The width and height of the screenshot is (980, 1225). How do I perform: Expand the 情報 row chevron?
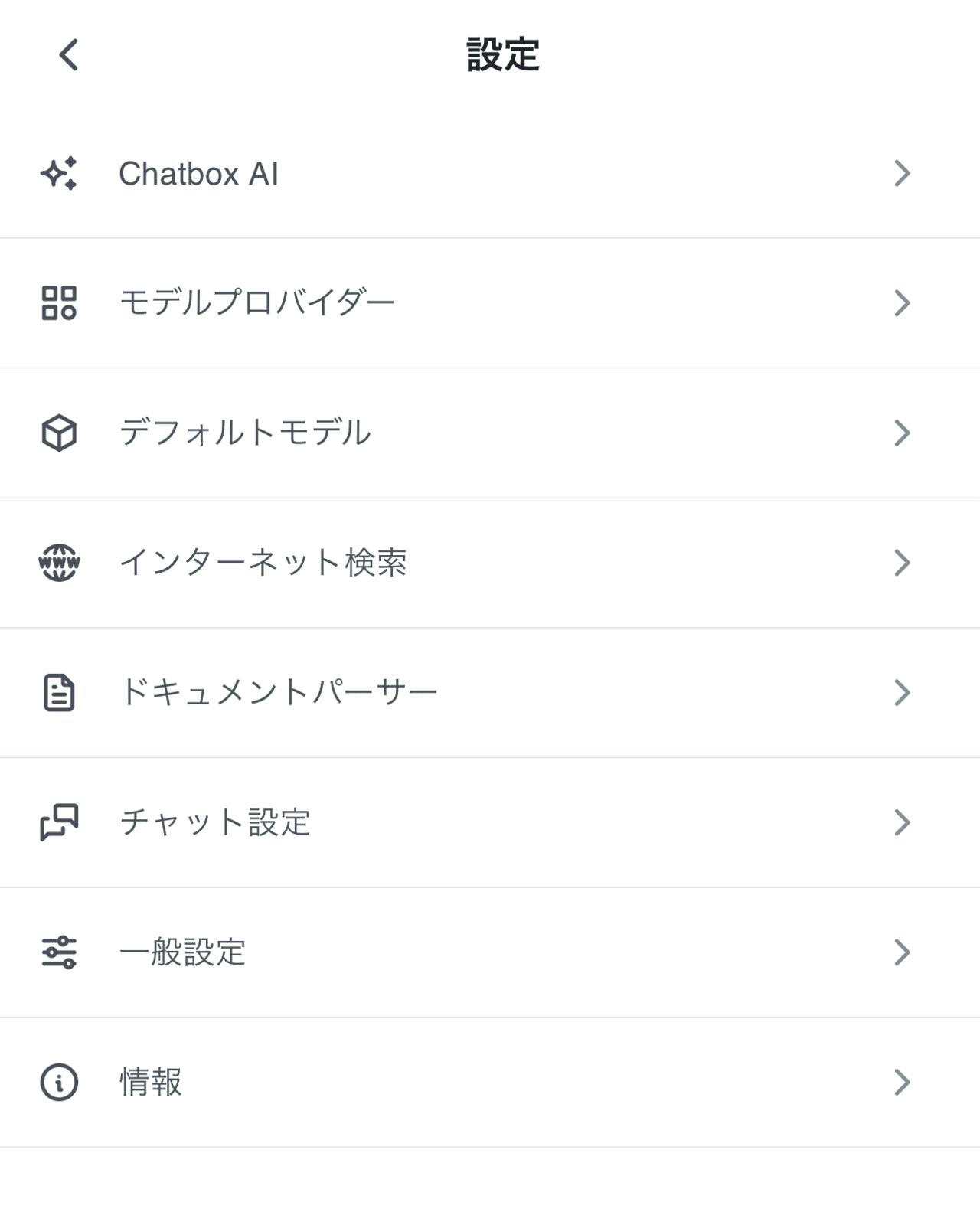point(902,1083)
